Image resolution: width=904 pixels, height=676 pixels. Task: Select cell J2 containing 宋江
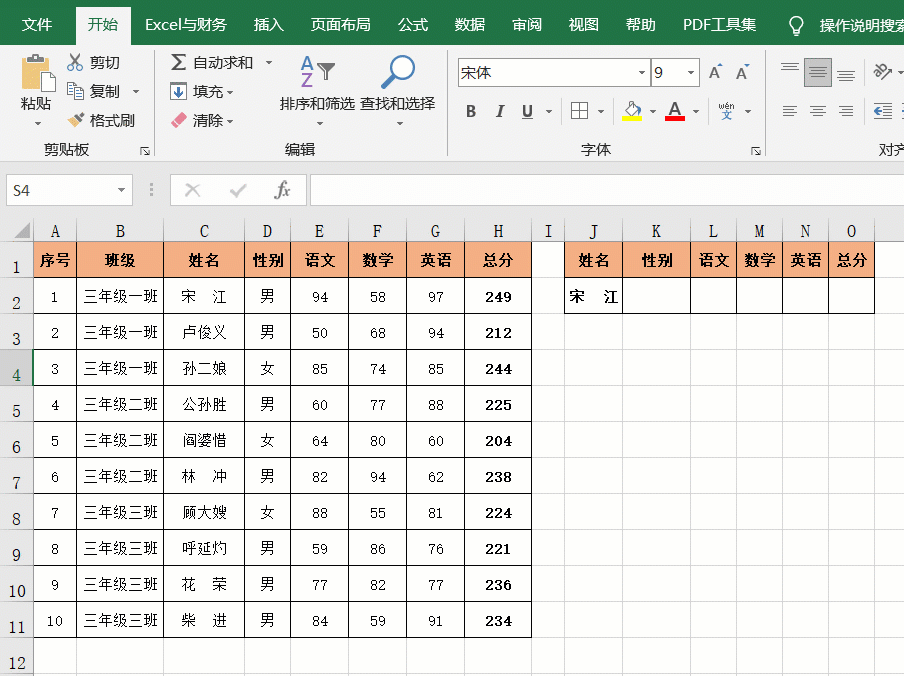[x=593, y=296]
